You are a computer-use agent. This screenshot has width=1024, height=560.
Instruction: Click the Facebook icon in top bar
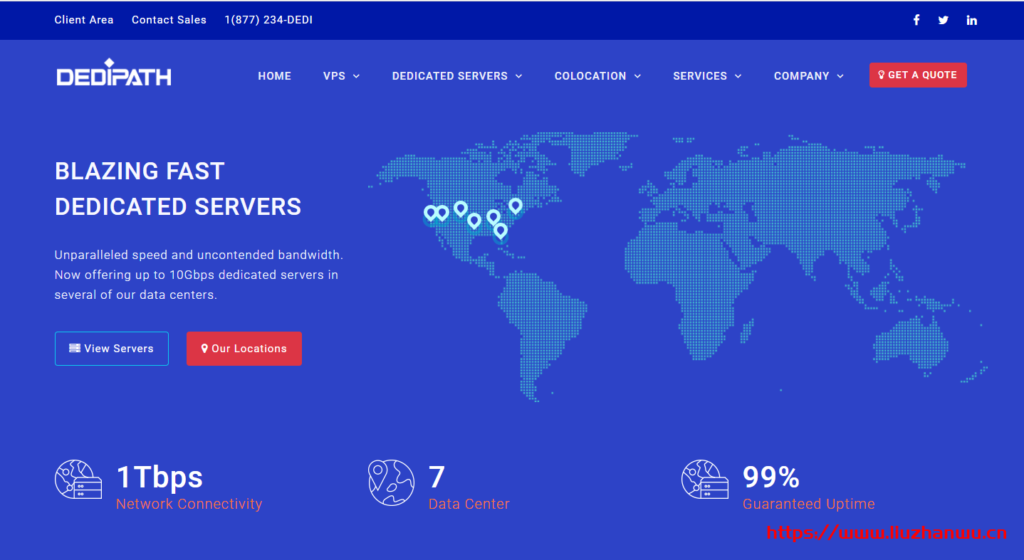(916, 20)
